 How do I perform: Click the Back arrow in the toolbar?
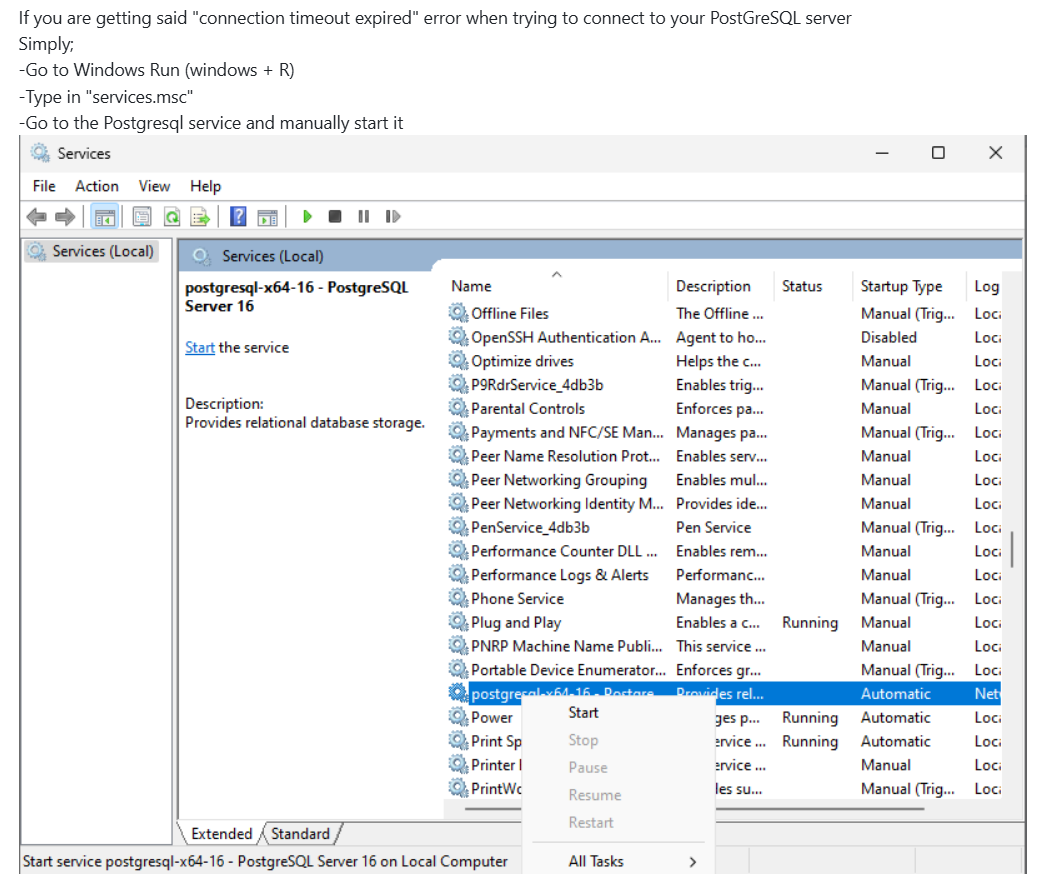pyautogui.click(x=36, y=216)
